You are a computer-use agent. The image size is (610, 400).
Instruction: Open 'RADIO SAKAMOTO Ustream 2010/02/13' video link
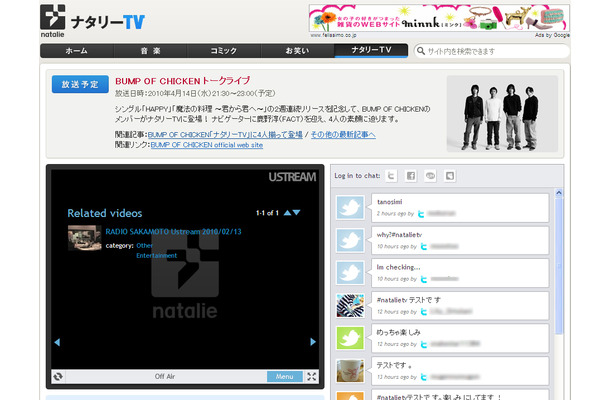pos(174,232)
